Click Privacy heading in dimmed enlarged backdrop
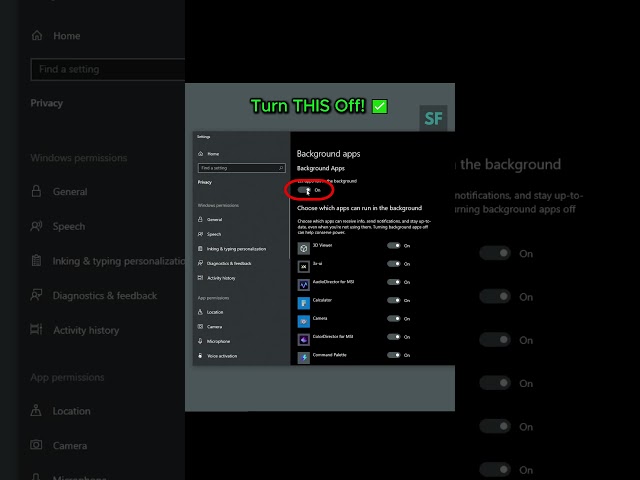 coord(47,103)
